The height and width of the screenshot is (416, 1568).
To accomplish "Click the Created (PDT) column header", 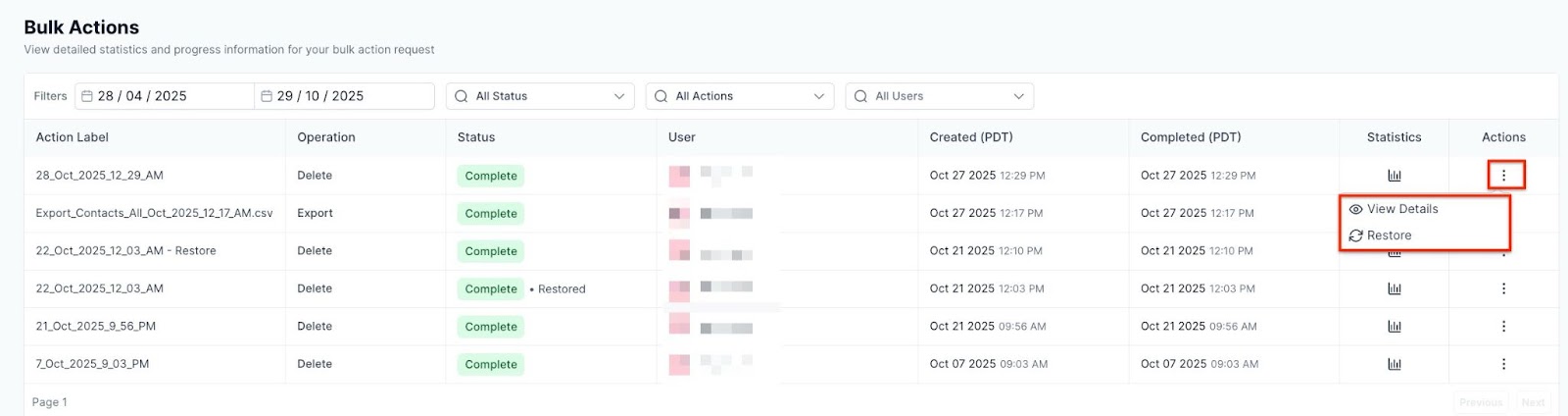I will (971, 137).
